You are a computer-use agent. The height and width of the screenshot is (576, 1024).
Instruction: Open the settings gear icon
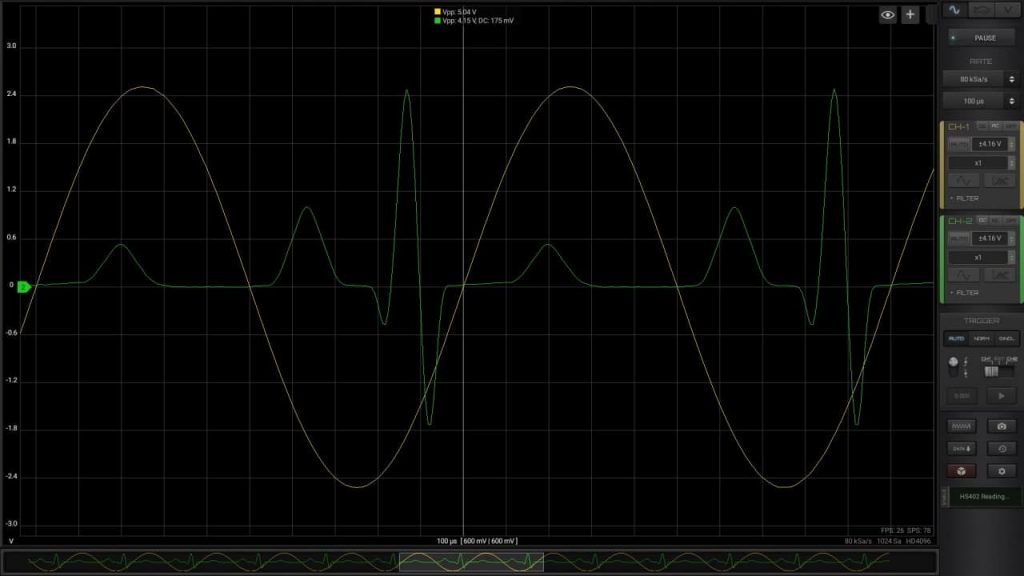(x=1001, y=470)
